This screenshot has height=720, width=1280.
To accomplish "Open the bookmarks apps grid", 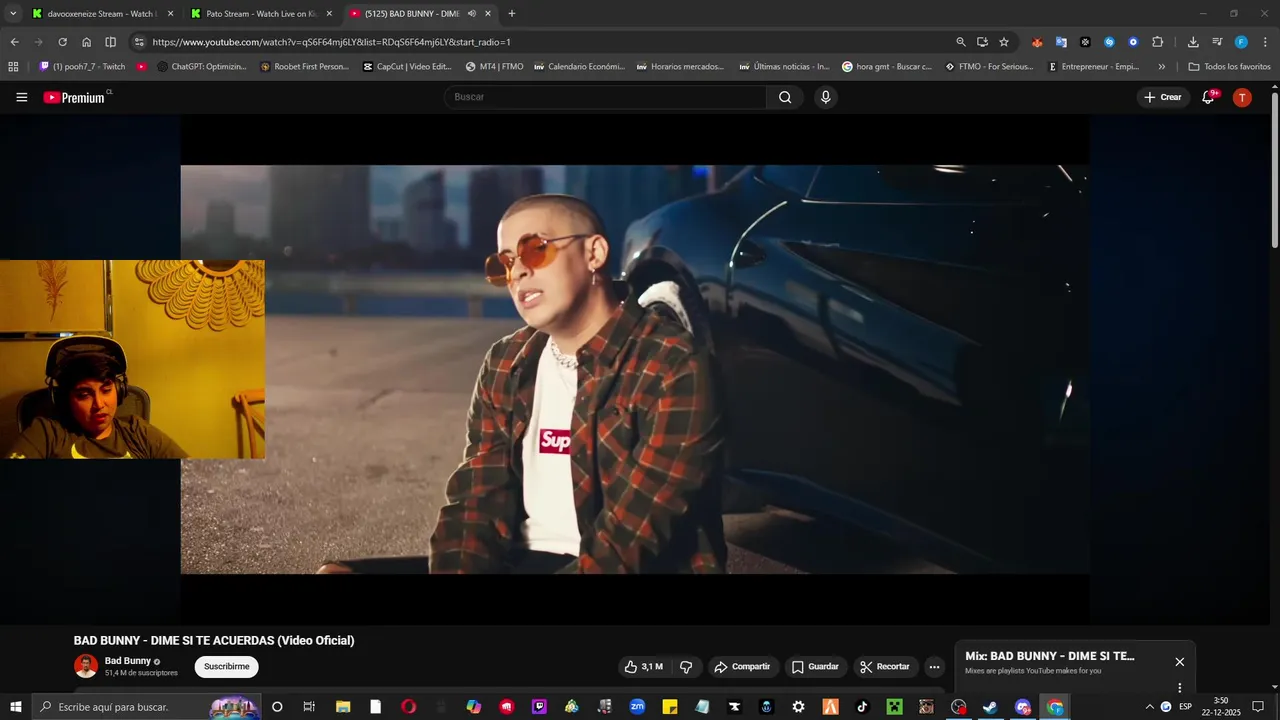I will (x=13, y=67).
